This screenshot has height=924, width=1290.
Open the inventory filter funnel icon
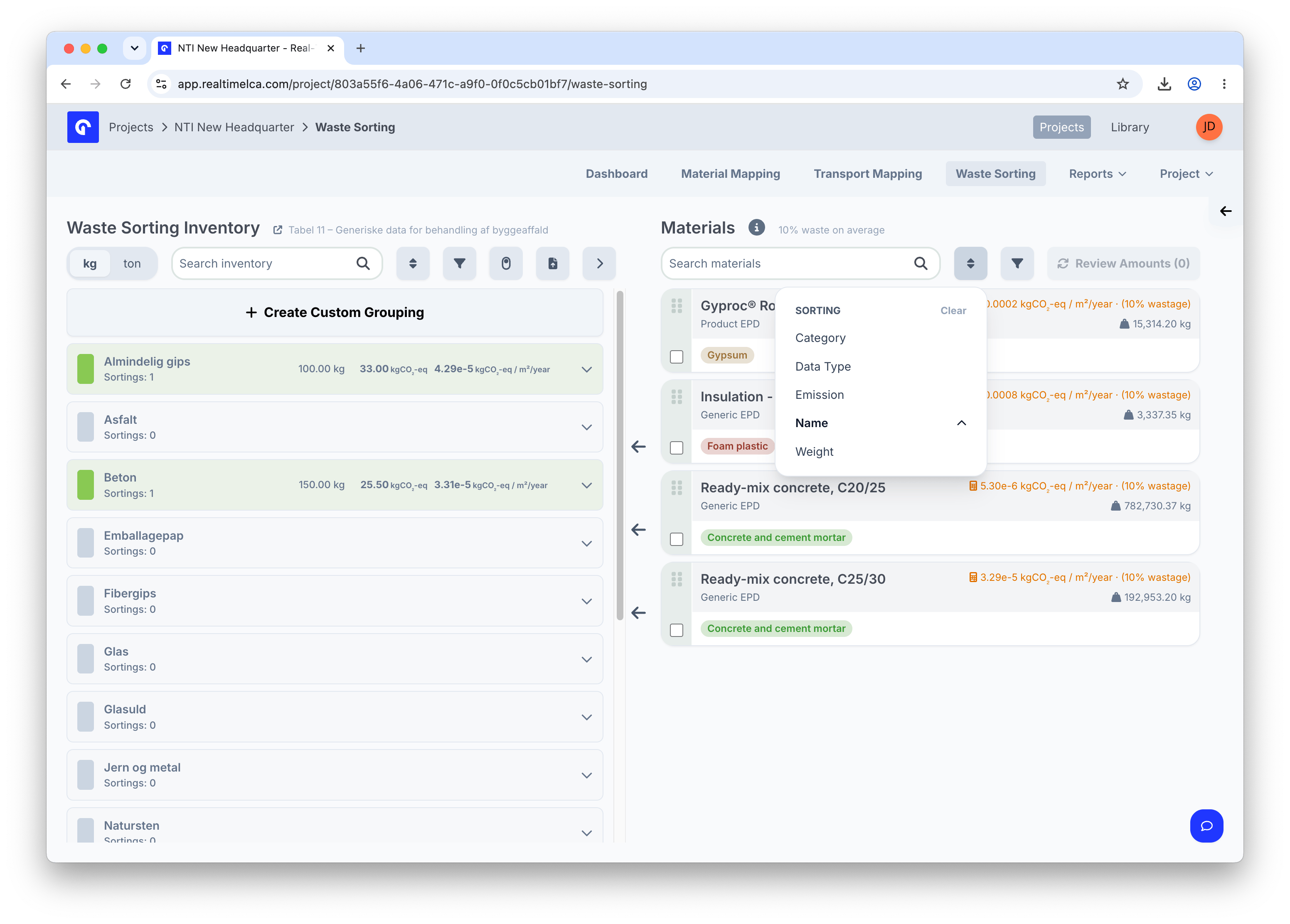460,263
